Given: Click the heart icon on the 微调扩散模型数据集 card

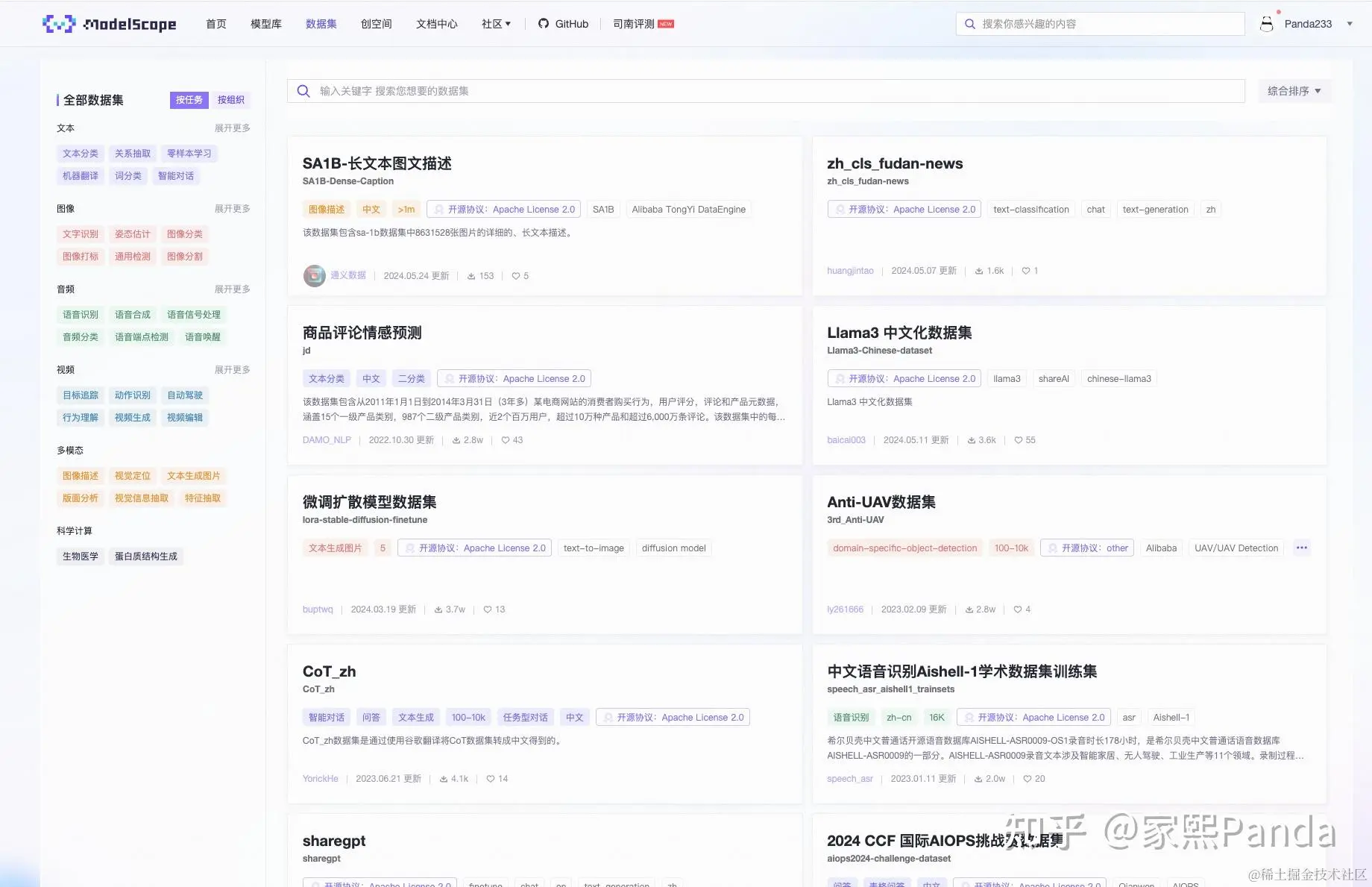Looking at the screenshot, I should pyautogui.click(x=488, y=609).
